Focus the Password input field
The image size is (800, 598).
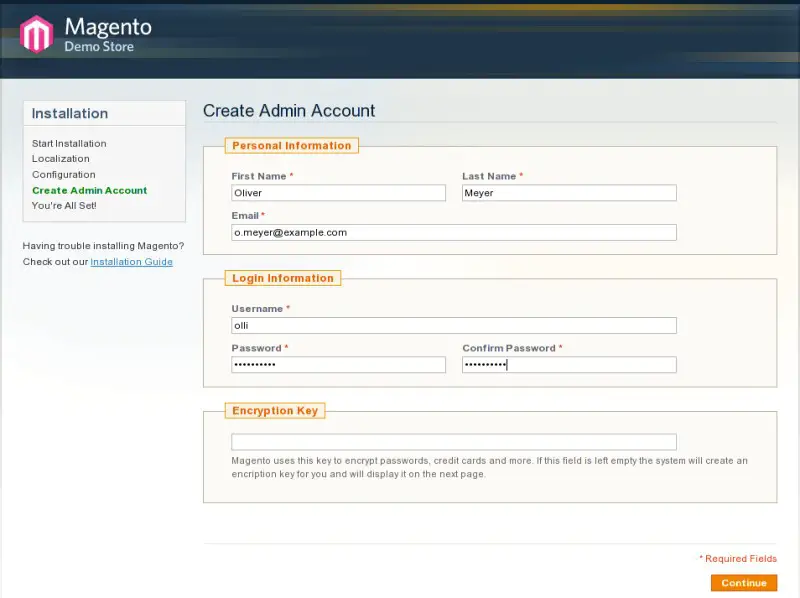tap(338, 364)
